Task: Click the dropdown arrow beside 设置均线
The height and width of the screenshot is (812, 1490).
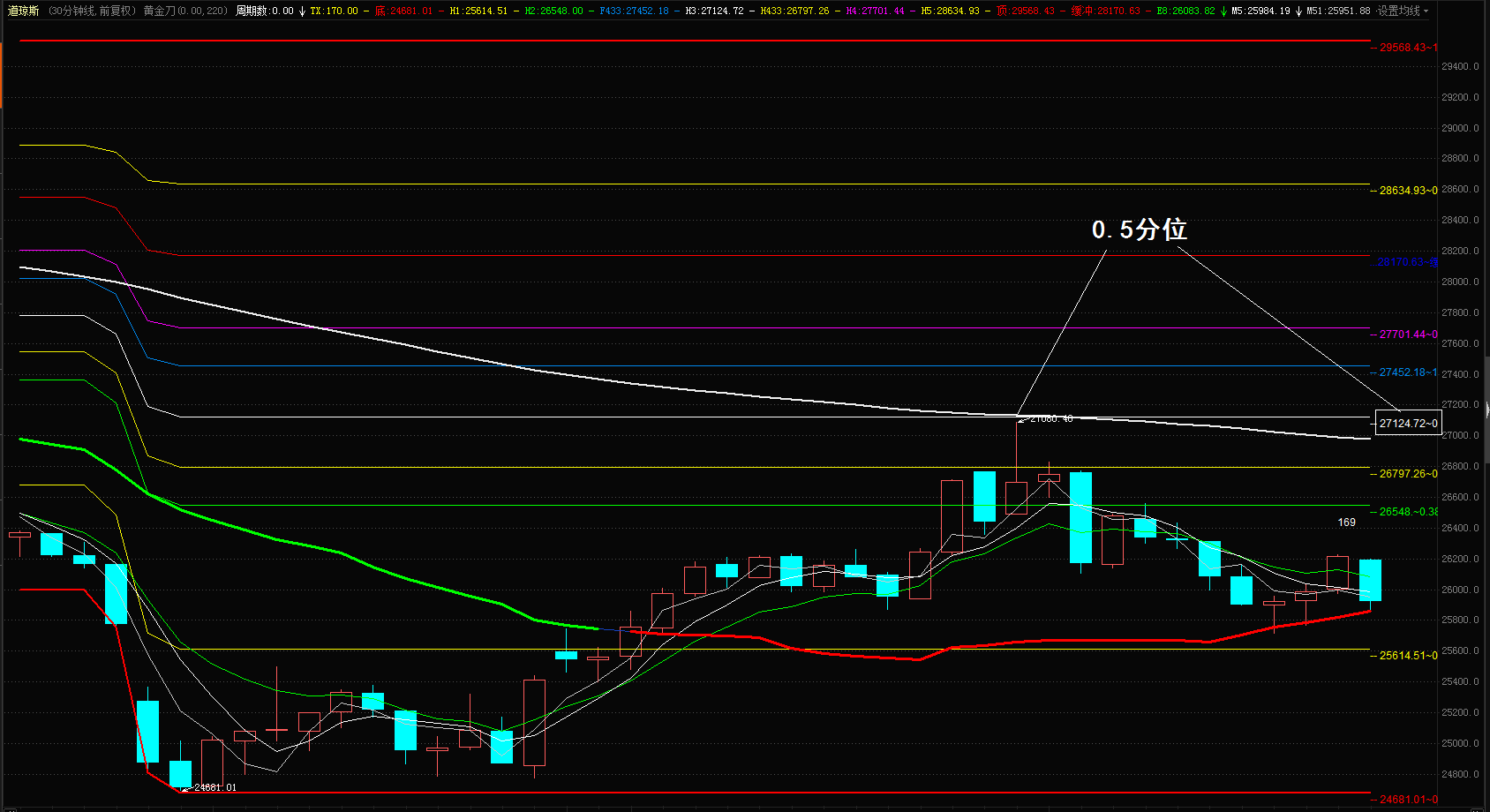Action: coord(1426,11)
